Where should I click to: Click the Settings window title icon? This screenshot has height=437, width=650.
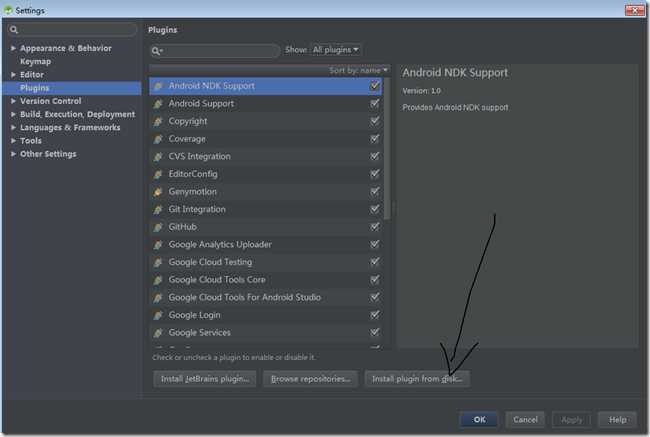click(x=8, y=10)
